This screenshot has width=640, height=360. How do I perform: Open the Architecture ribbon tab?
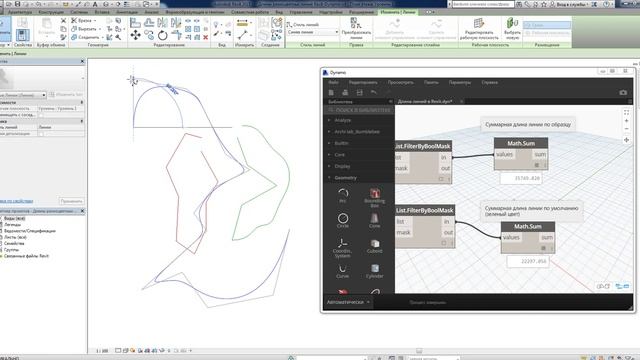click(20, 12)
